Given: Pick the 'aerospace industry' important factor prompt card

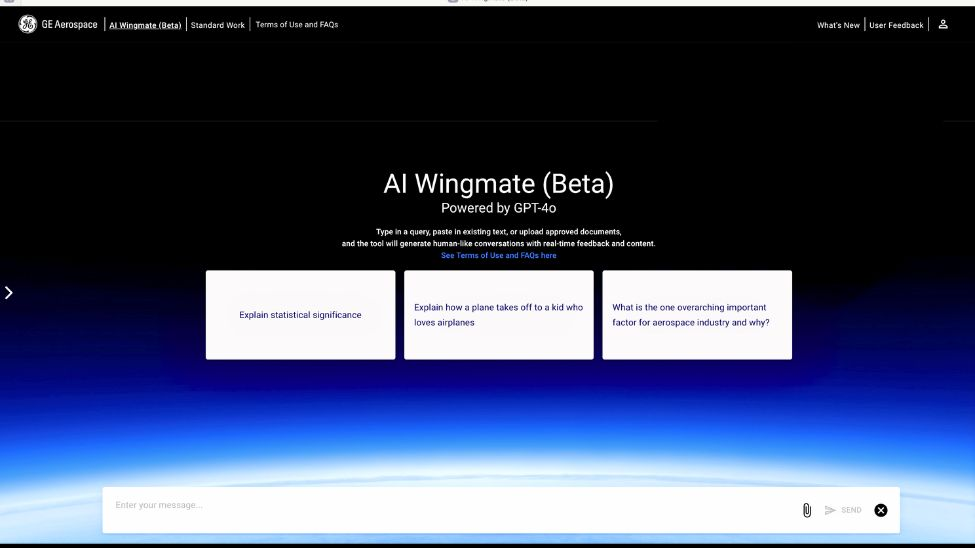Looking at the screenshot, I should click(696, 315).
